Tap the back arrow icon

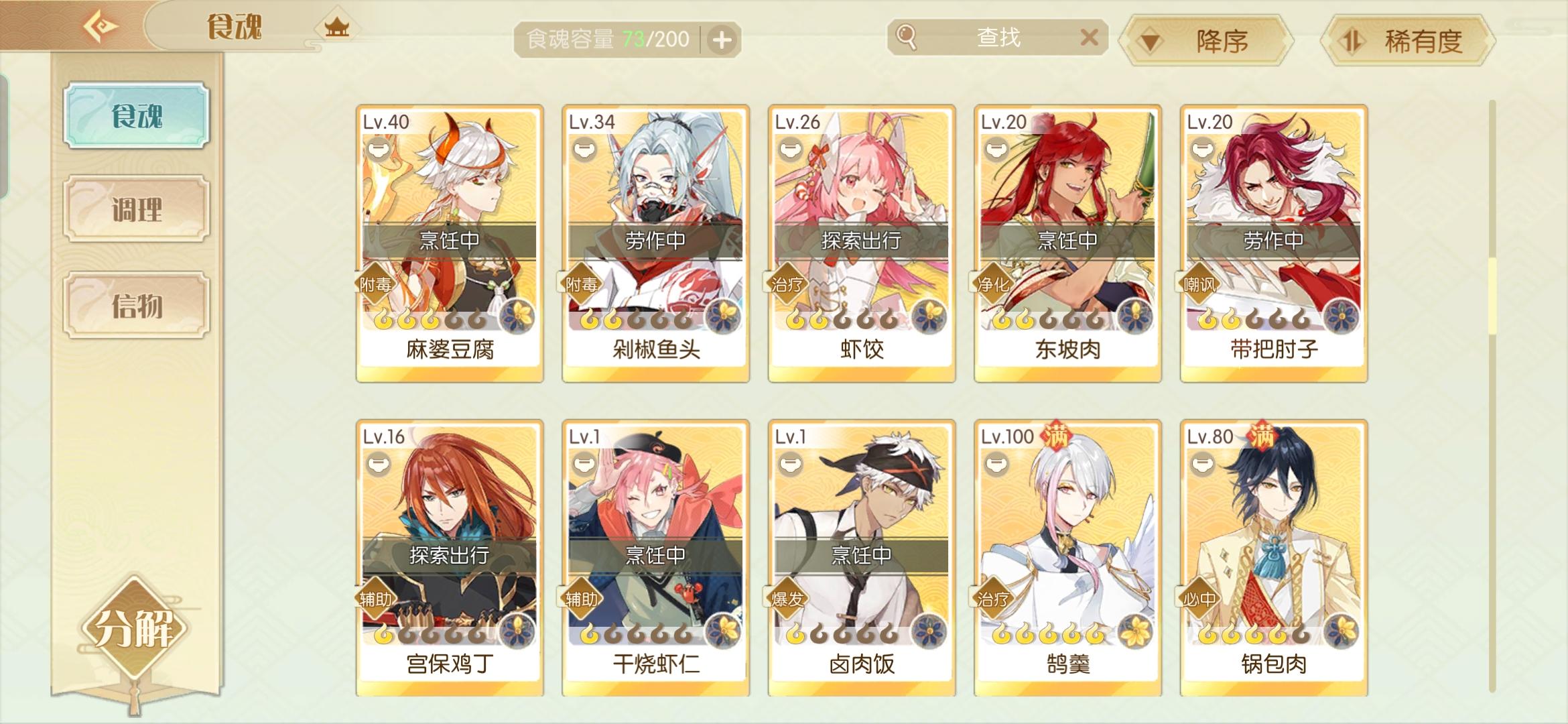click(100, 27)
